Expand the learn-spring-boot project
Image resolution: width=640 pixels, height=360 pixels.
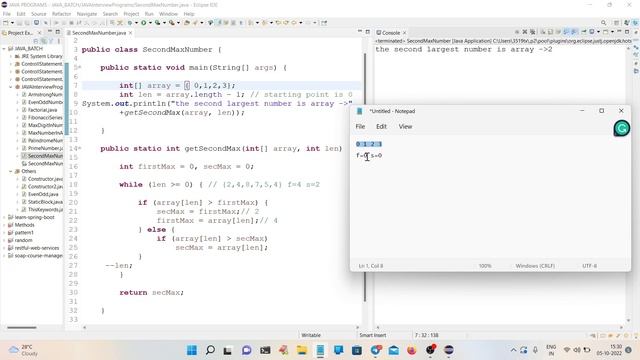point(4,218)
